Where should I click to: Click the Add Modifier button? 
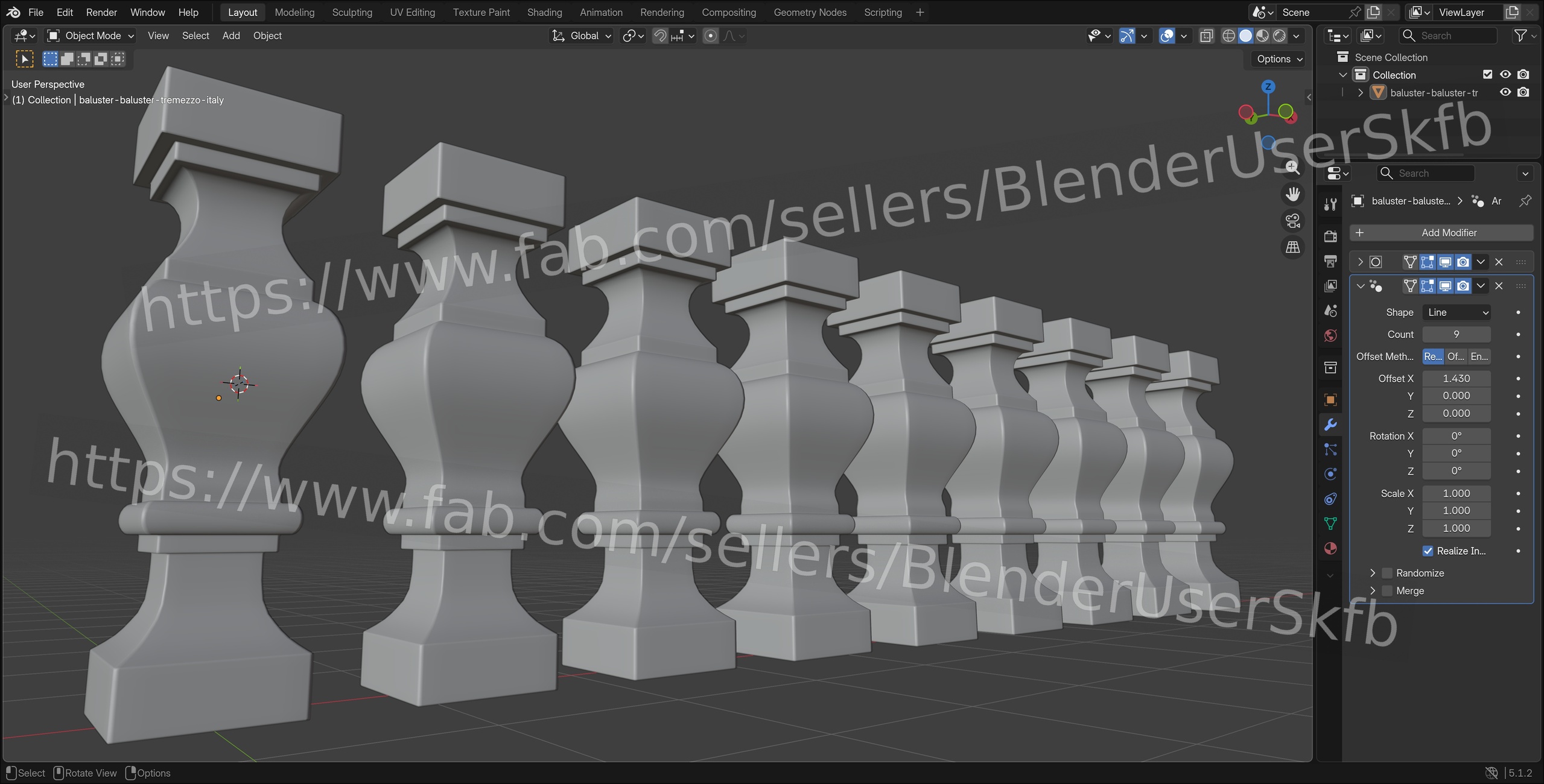(x=1441, y=233)
